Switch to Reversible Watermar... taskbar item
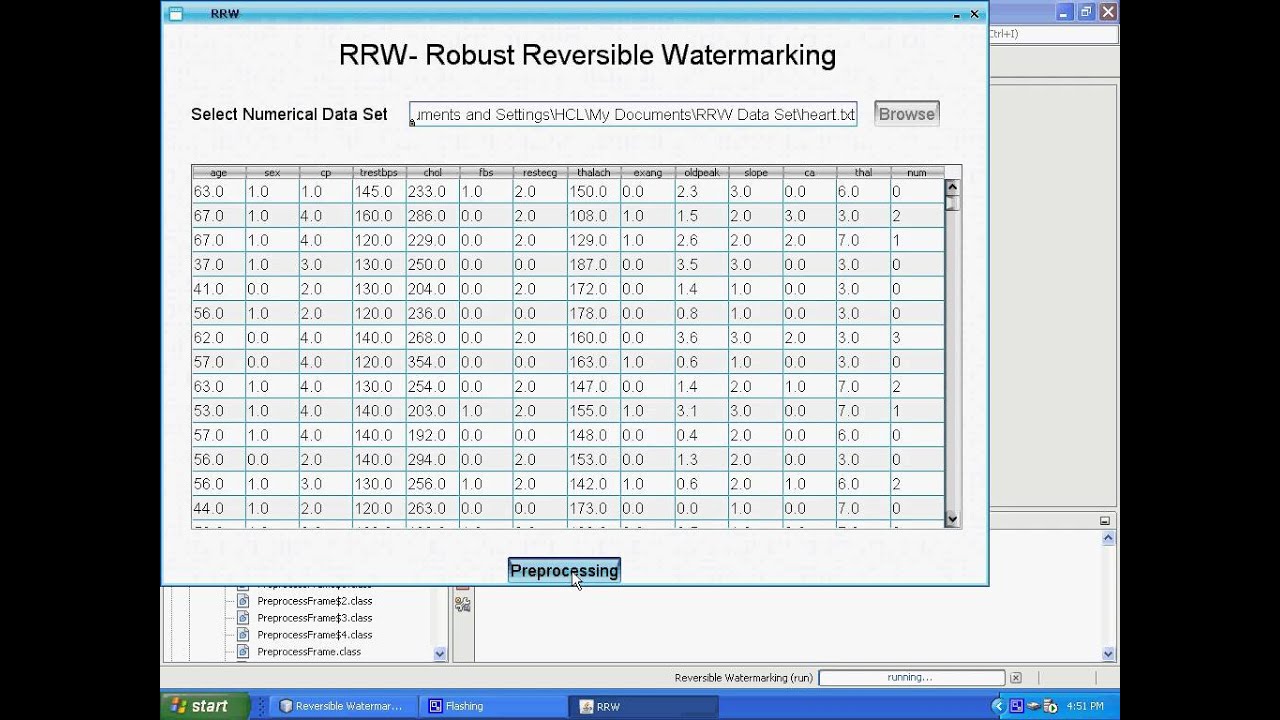1280x720 pixels. [x=344, y=706]
